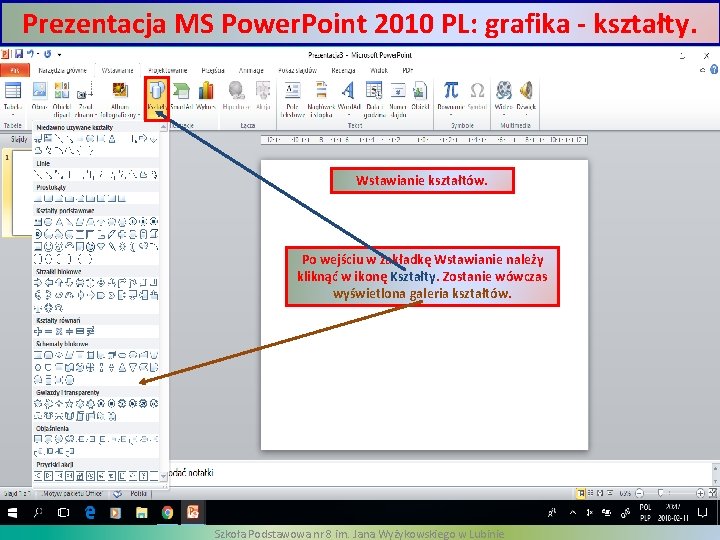The image size is (720, 540).
Task: Click the notes field below the slide
Action: tap(439, 472)
